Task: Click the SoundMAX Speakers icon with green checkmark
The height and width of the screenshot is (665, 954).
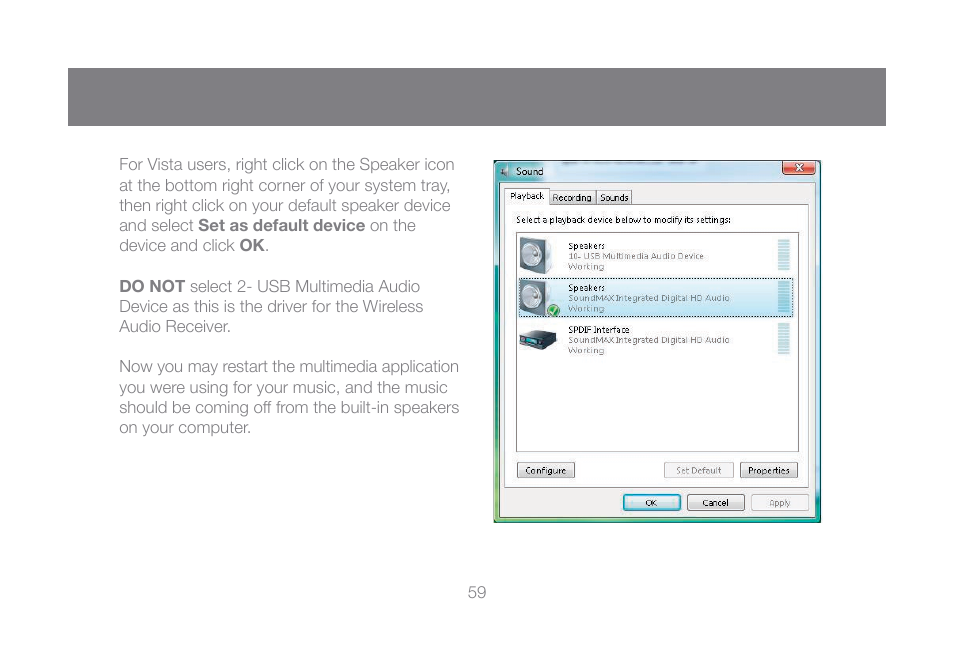Action: 539,298
